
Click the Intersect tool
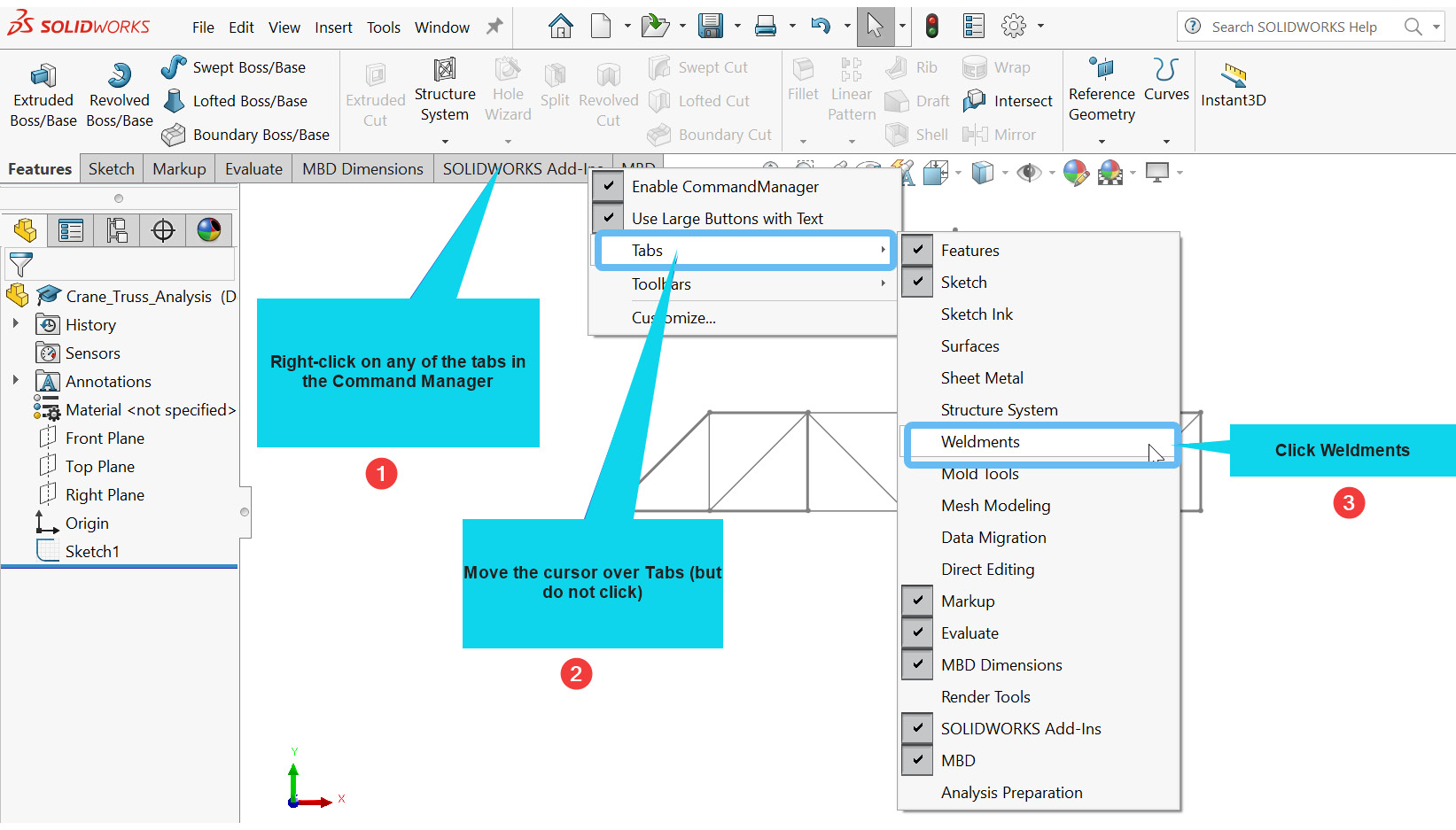(1008, 101)
